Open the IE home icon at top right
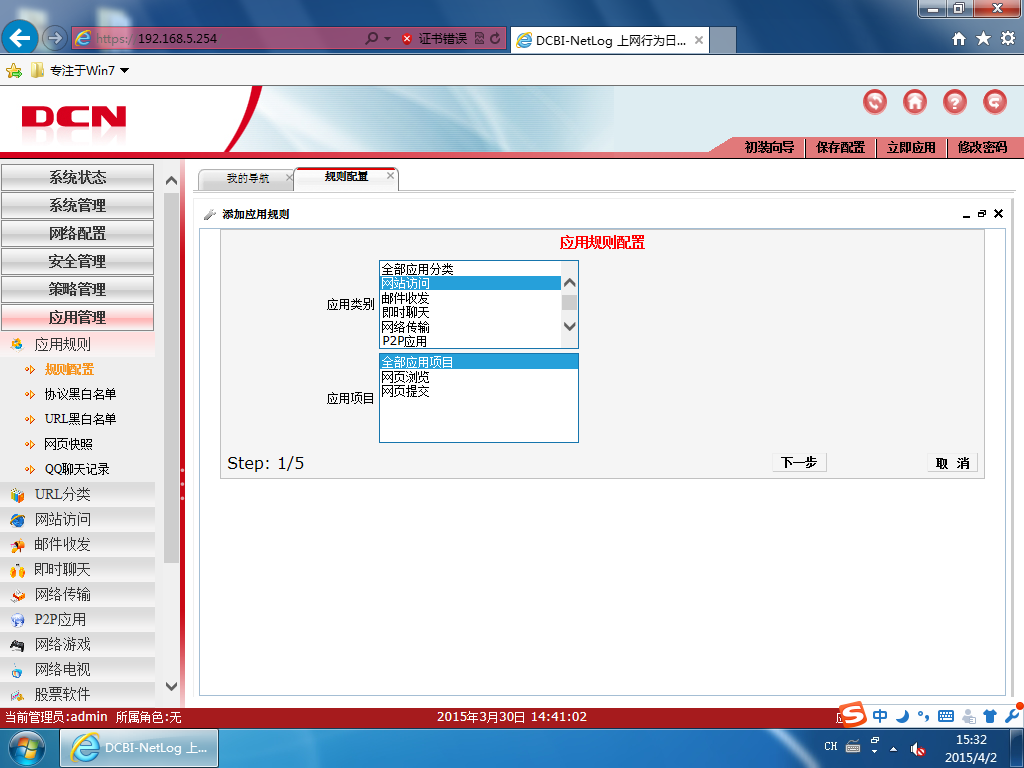The width and height of the screenshot is (1024, 768). pyautogui.click(x=959, y=39)
